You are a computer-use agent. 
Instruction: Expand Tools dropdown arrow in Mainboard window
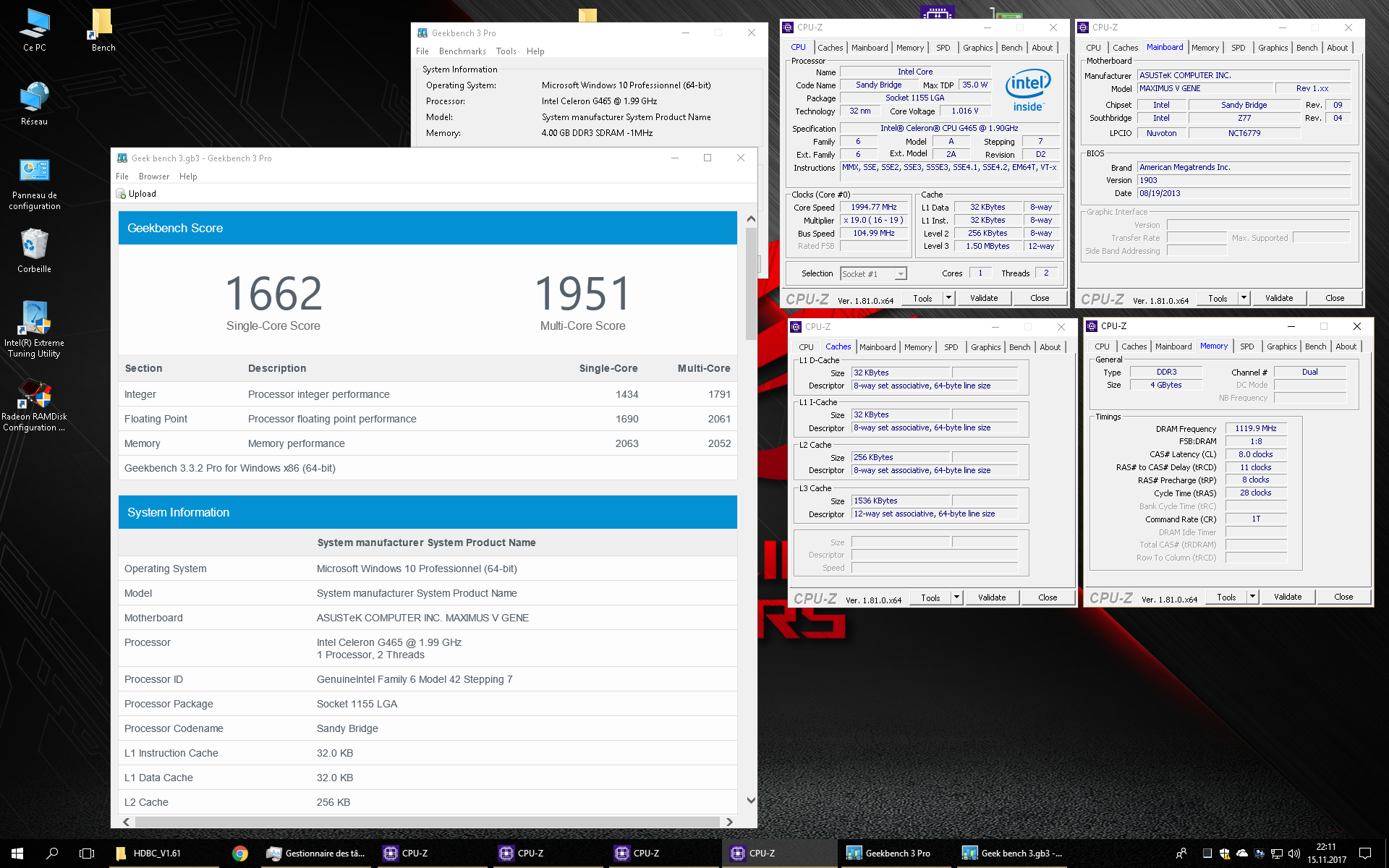point(1244,298)
